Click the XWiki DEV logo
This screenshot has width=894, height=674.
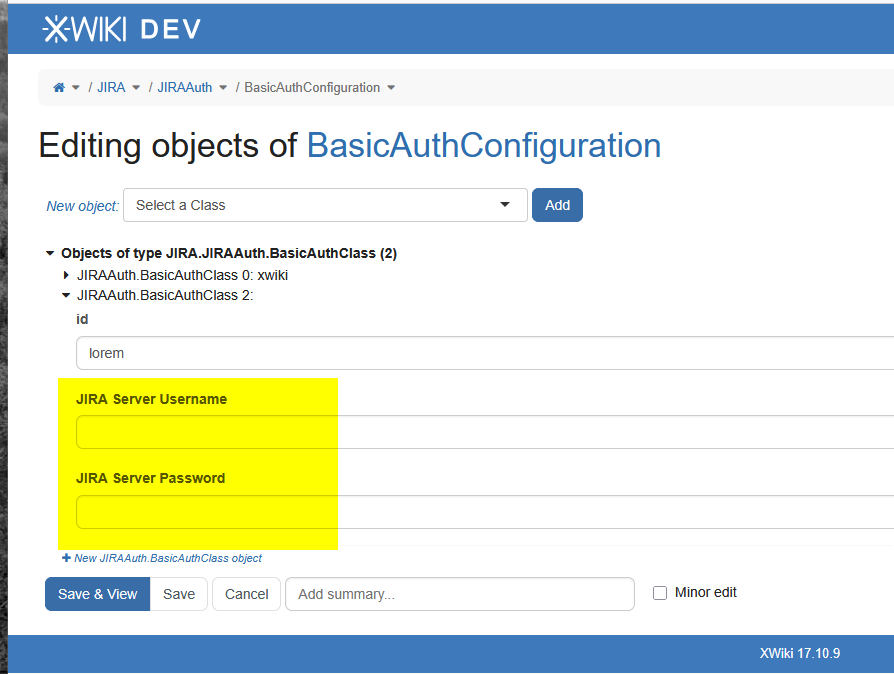tap(121, 29)
